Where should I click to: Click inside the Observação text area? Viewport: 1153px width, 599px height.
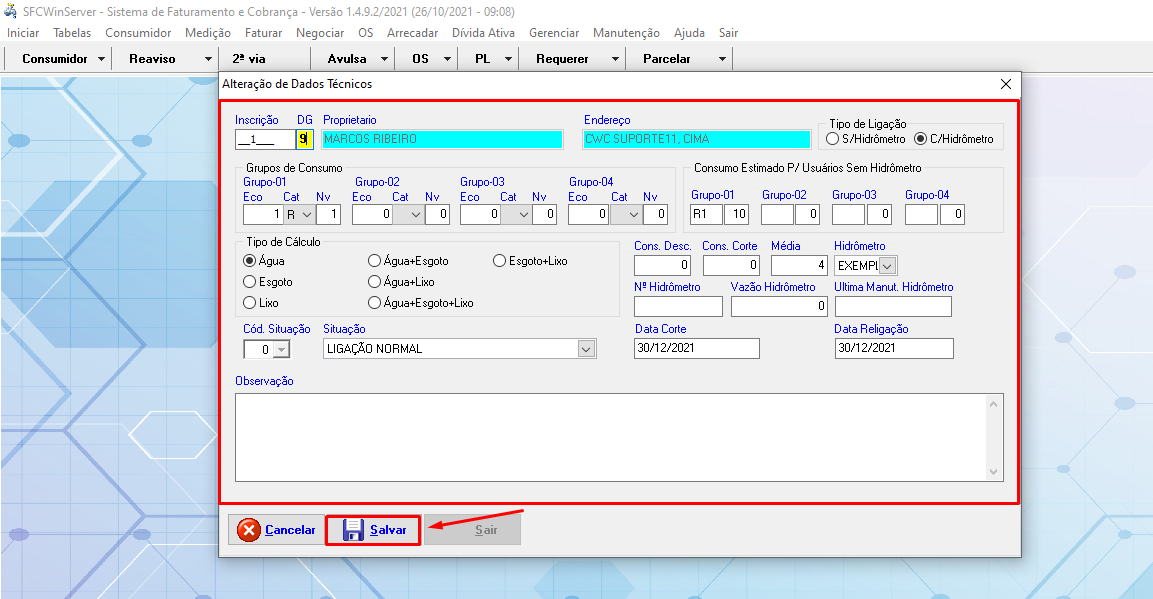pyautogui.click(x=610, y=437)
